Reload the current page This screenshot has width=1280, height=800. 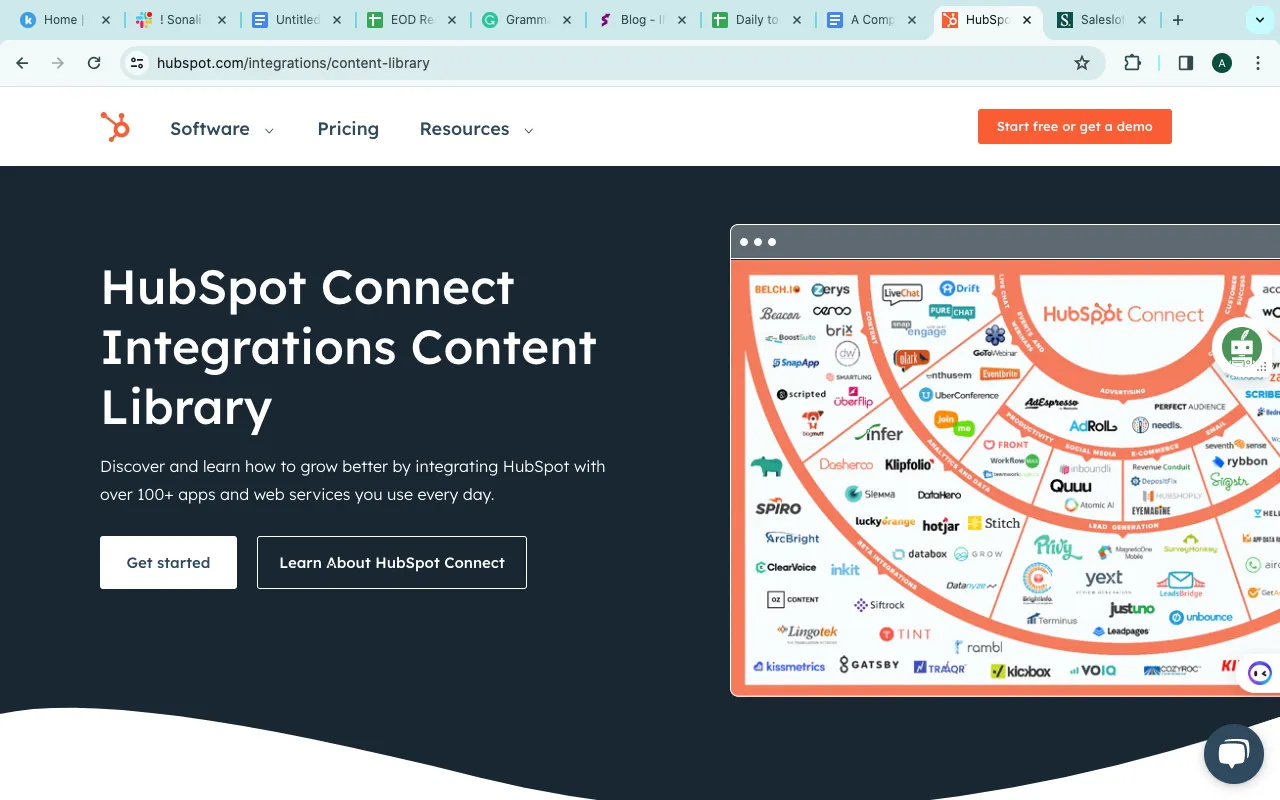click(94, 63)
